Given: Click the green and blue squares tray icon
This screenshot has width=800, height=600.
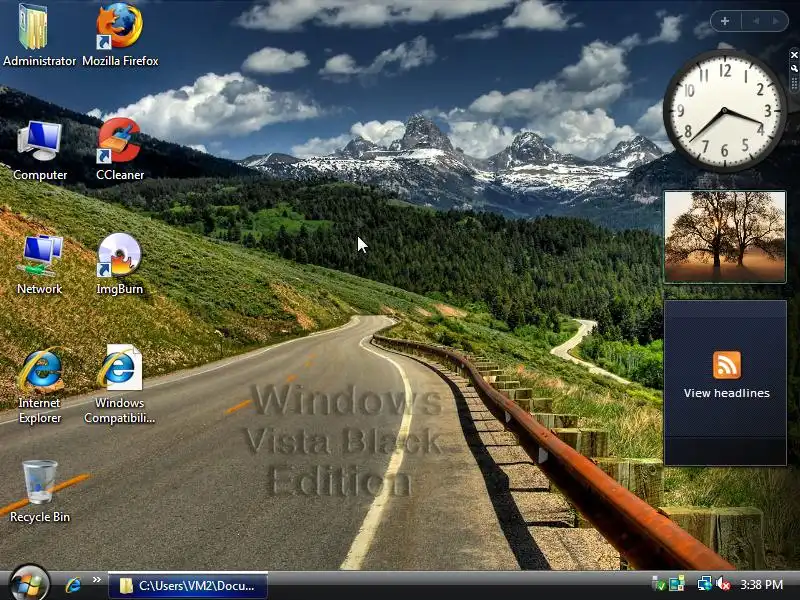Looking at the screenshot, I should [677, 584].
